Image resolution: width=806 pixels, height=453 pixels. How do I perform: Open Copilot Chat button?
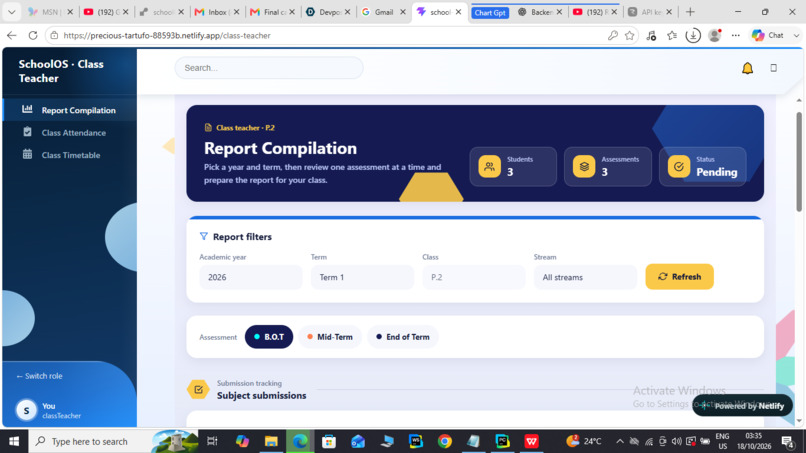[770, 35]
